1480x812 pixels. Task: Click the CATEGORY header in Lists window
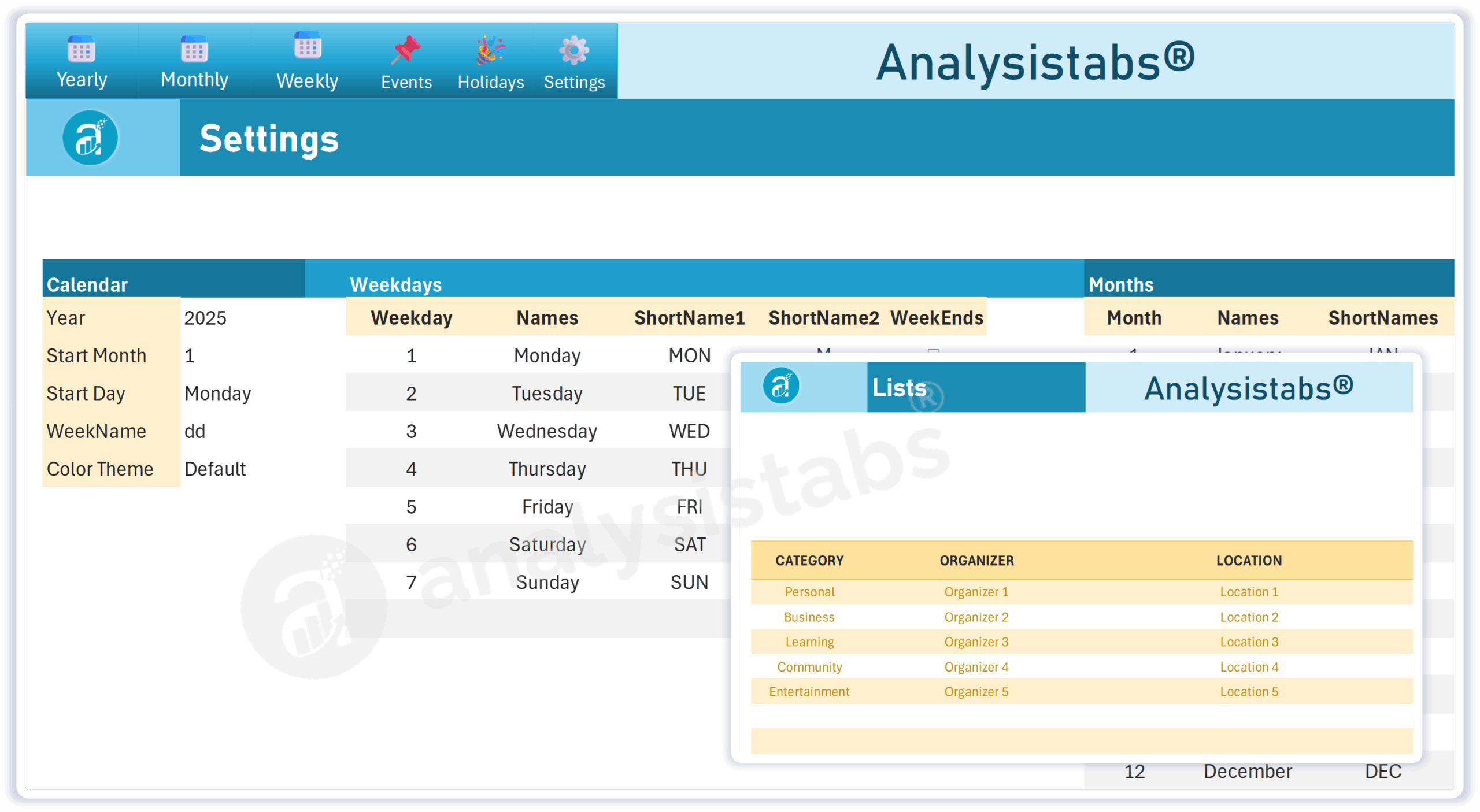[809, 561]
